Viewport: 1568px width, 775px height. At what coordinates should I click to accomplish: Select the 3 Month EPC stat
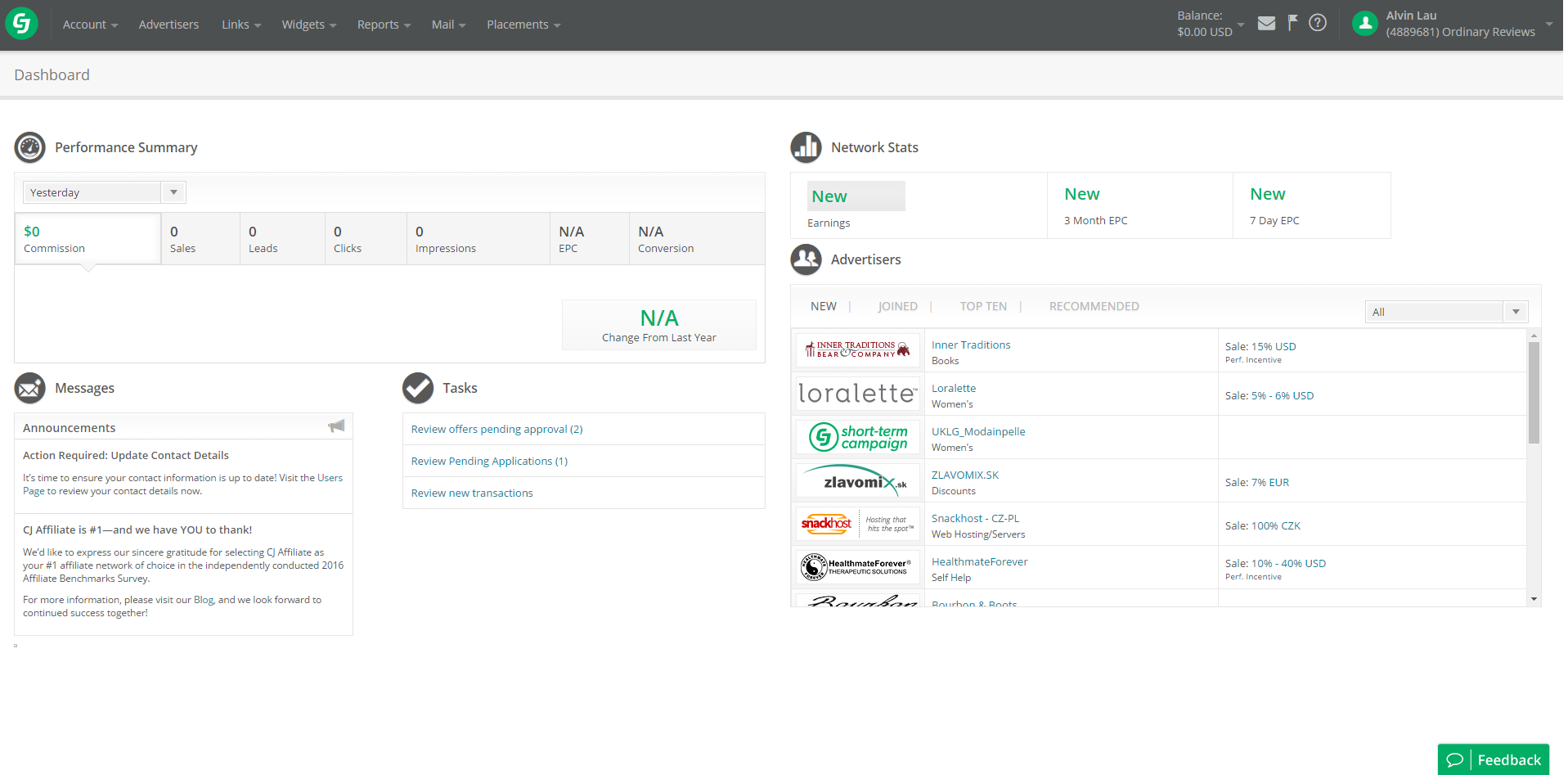[x=1140, y=205]
